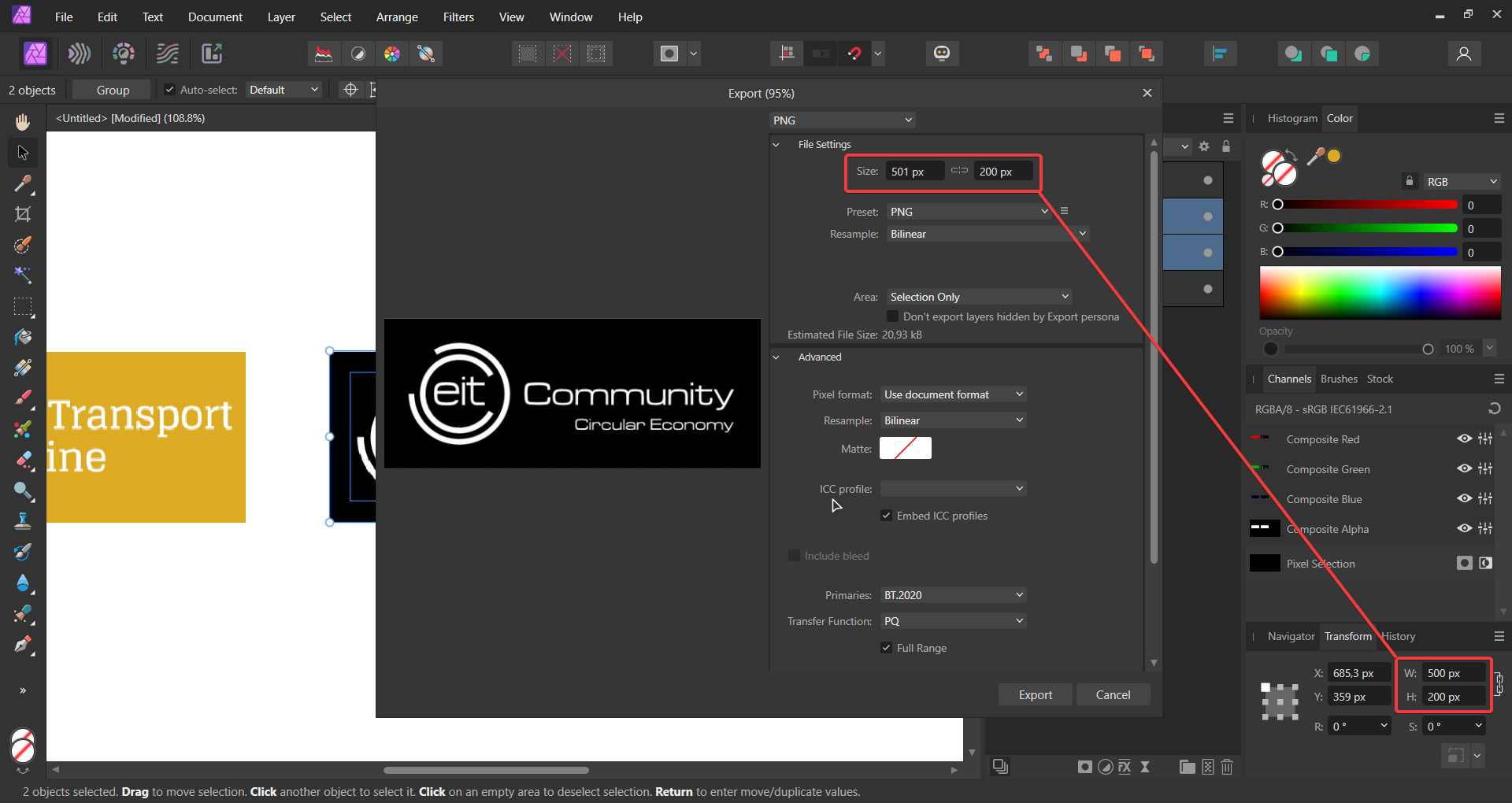Click the layer FX icon

1125,767
